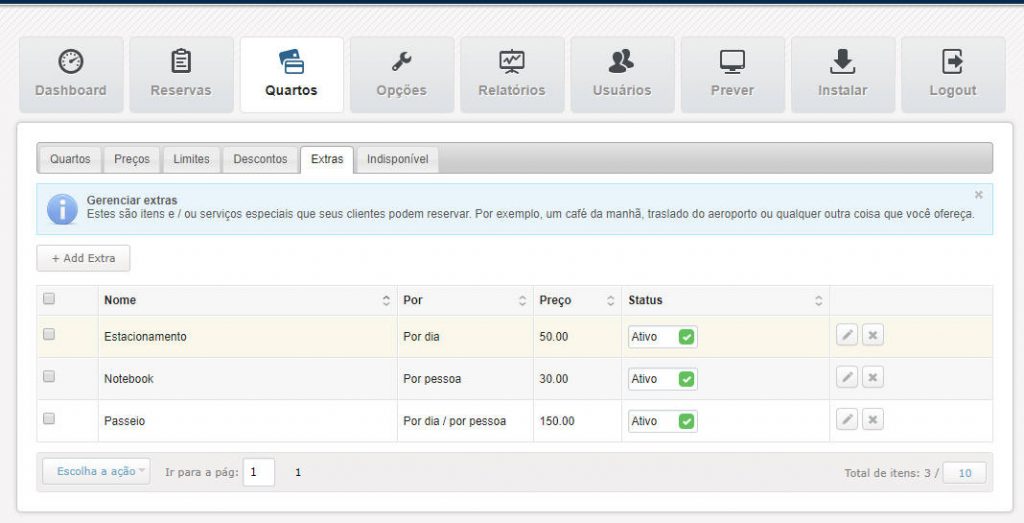This screenshot has width=1024, height=523.
Task: Switch to the Descontos tab
Action: click(x=260, y=159)
